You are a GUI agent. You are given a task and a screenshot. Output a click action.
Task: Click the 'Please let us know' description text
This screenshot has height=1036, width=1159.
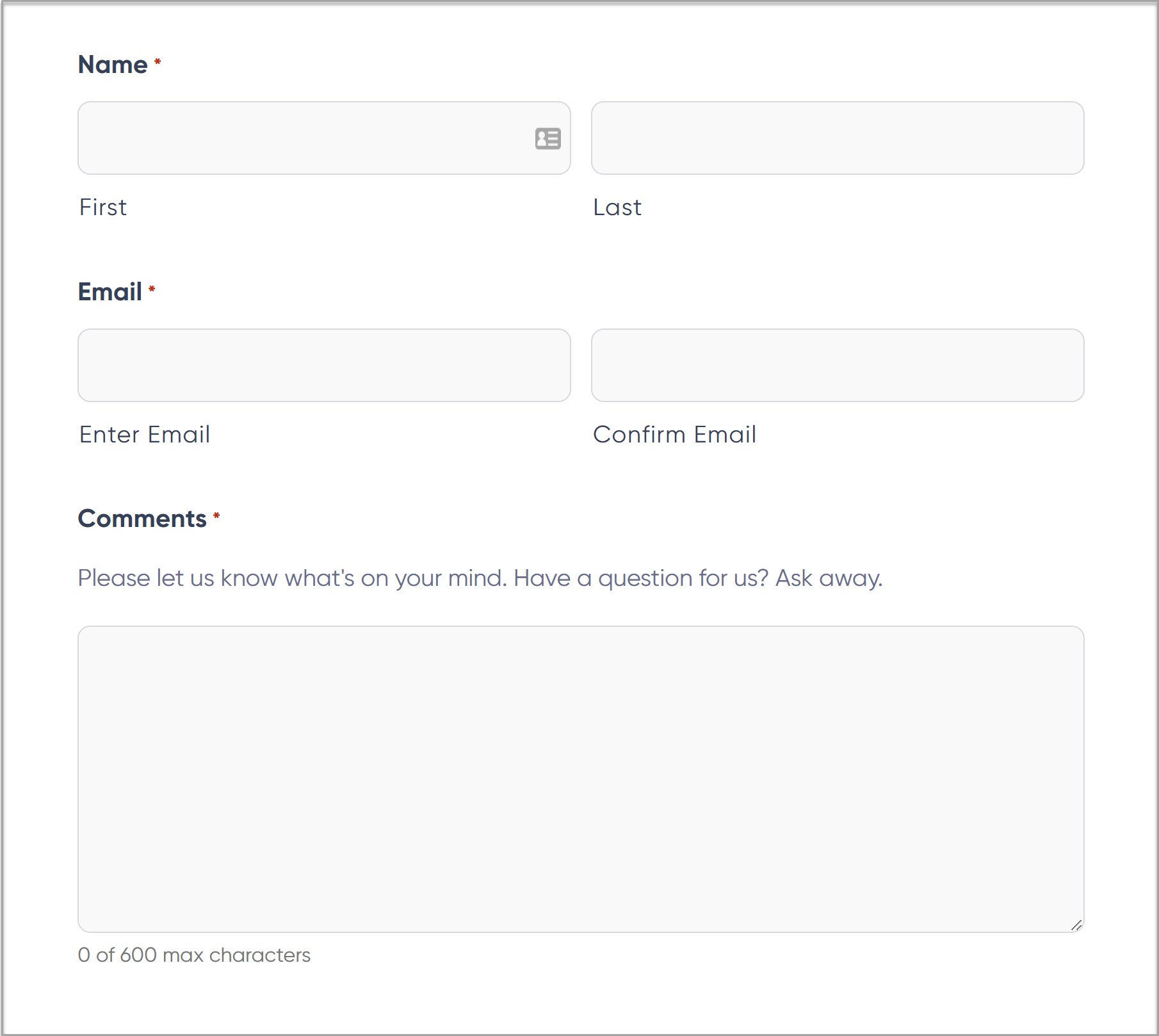pyautogui.click(x=480, y=579)
